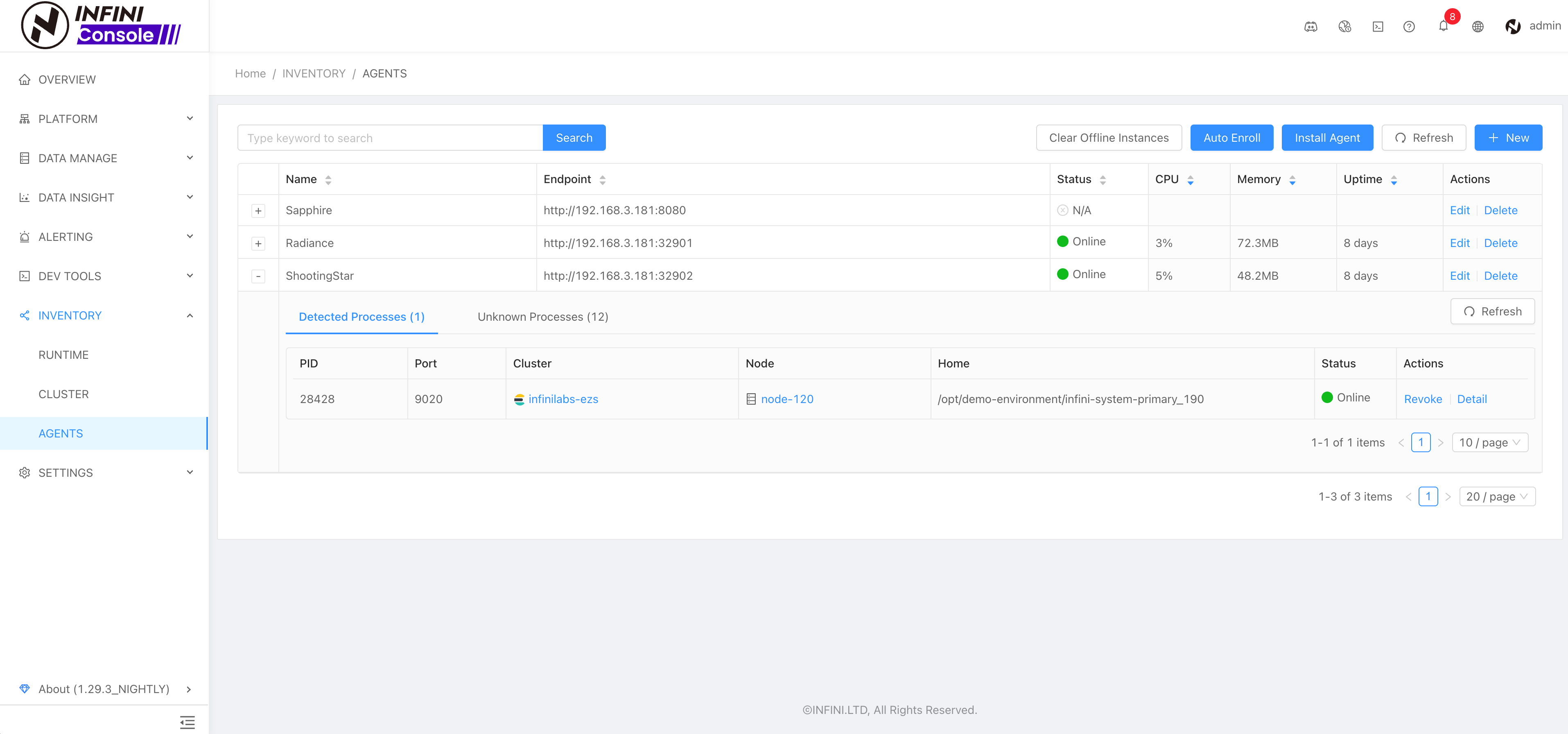Switch to Unknown Processes tab
Viewport: 1568px width, 734px height.
tap(542, 317)
